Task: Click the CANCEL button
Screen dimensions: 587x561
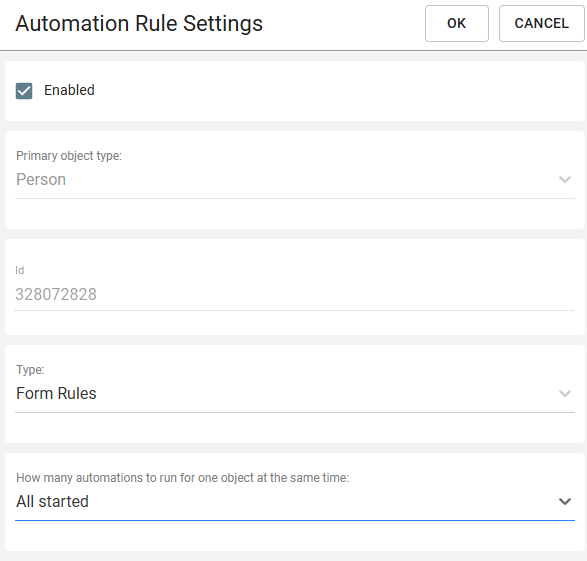Action: click(x=541, y=23)
